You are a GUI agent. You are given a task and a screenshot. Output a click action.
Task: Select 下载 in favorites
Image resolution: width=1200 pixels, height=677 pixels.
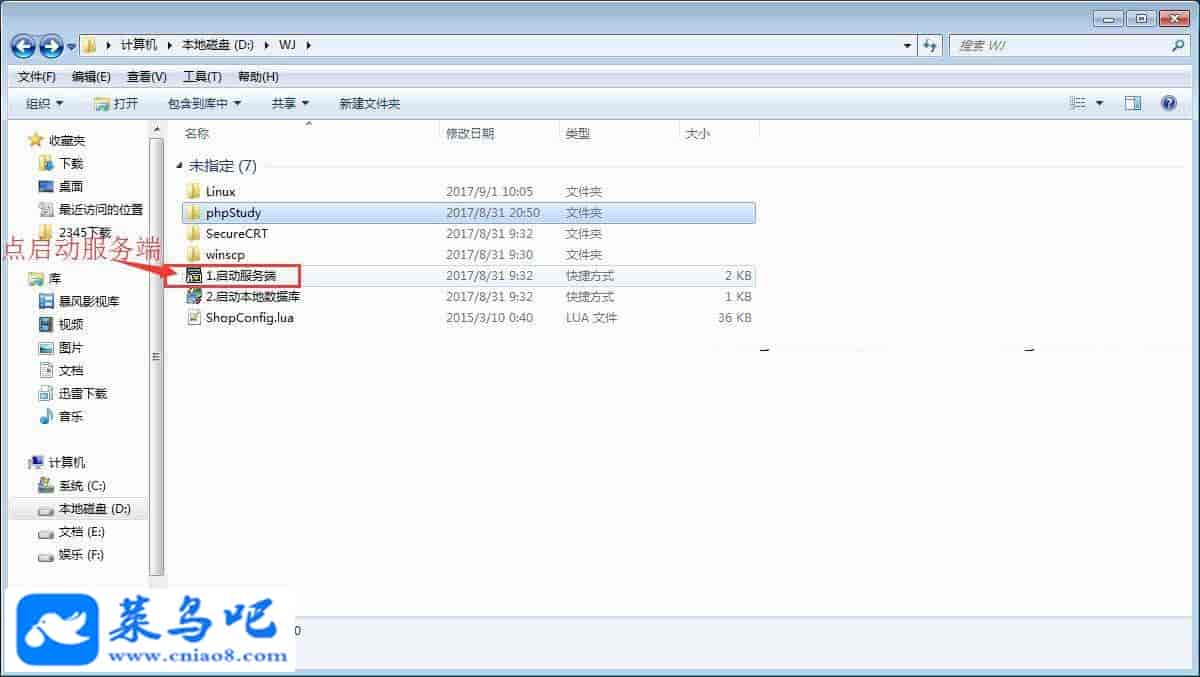[61, 164]
